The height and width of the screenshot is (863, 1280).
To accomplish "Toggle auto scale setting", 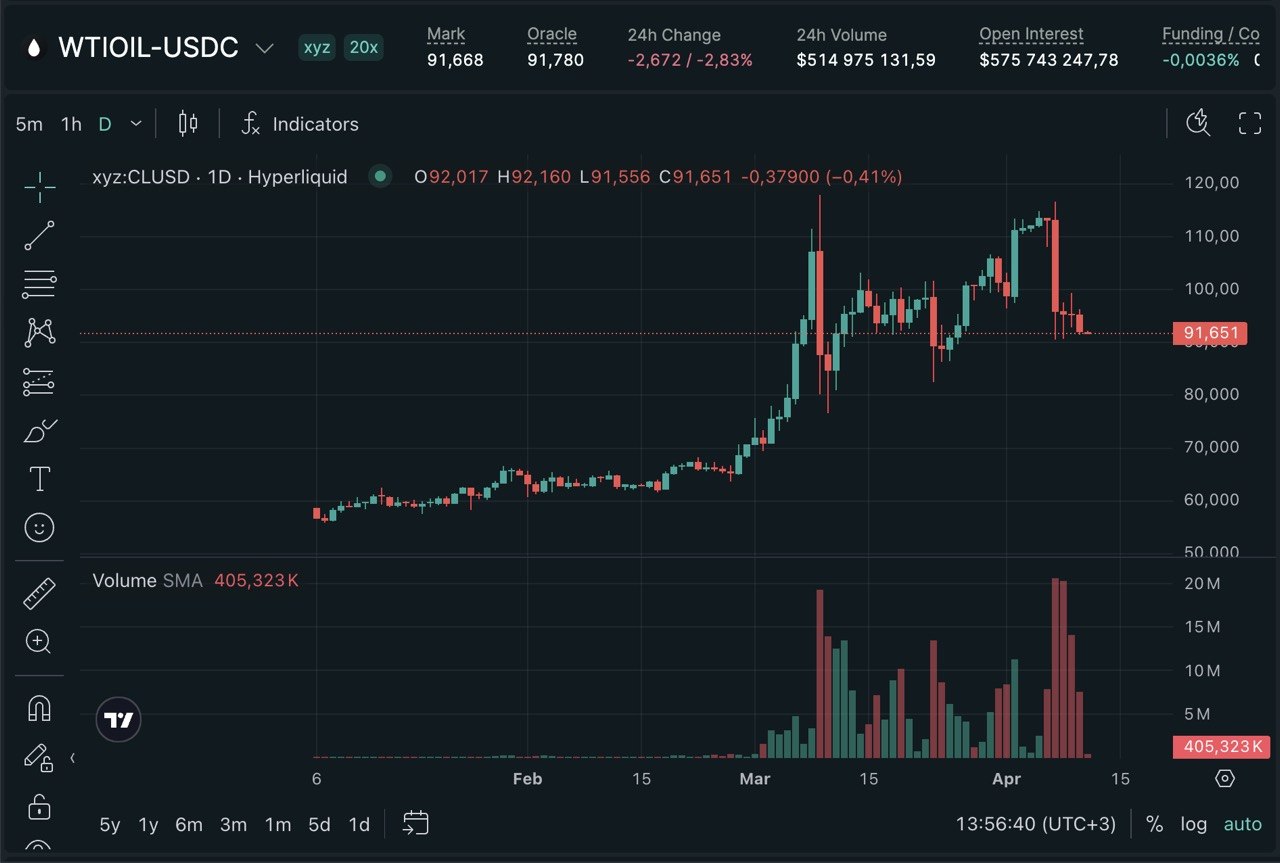I will (1243, 824).
